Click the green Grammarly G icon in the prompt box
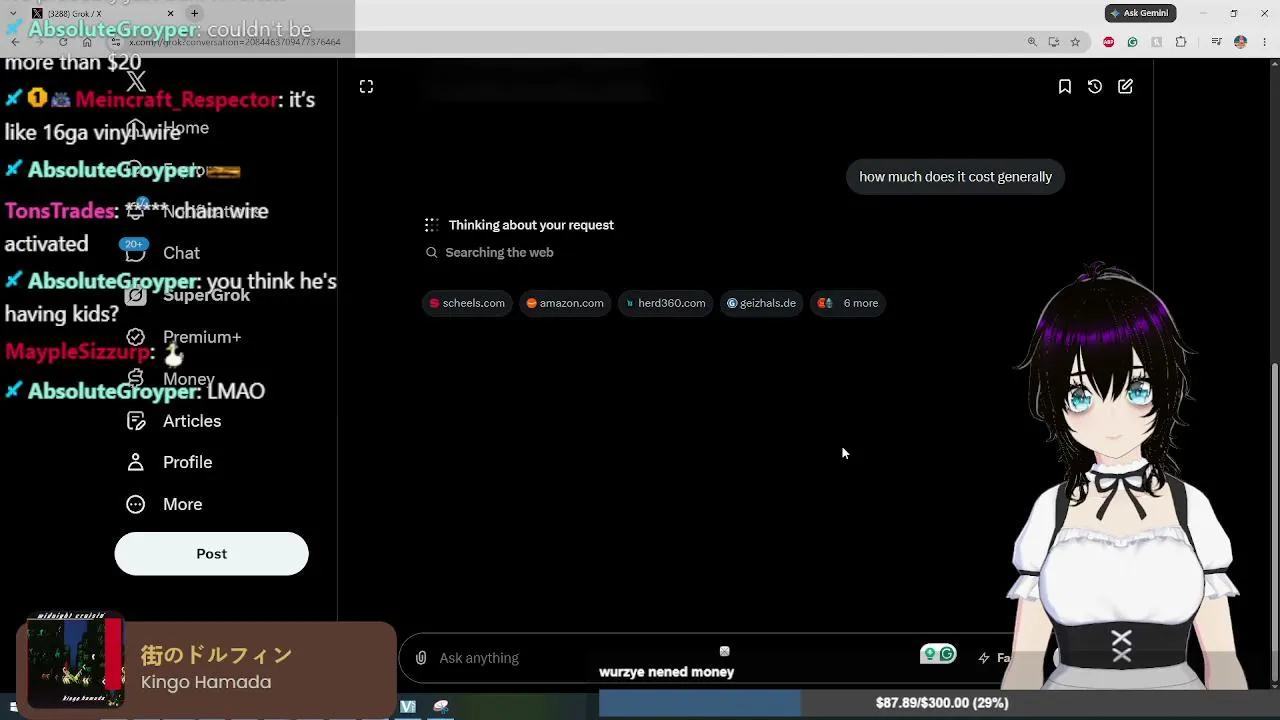 click(946, 655)
